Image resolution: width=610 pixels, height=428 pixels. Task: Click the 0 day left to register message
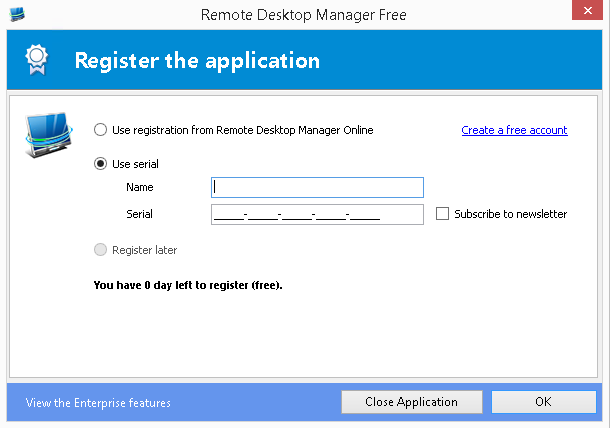[x=188, y=285]
